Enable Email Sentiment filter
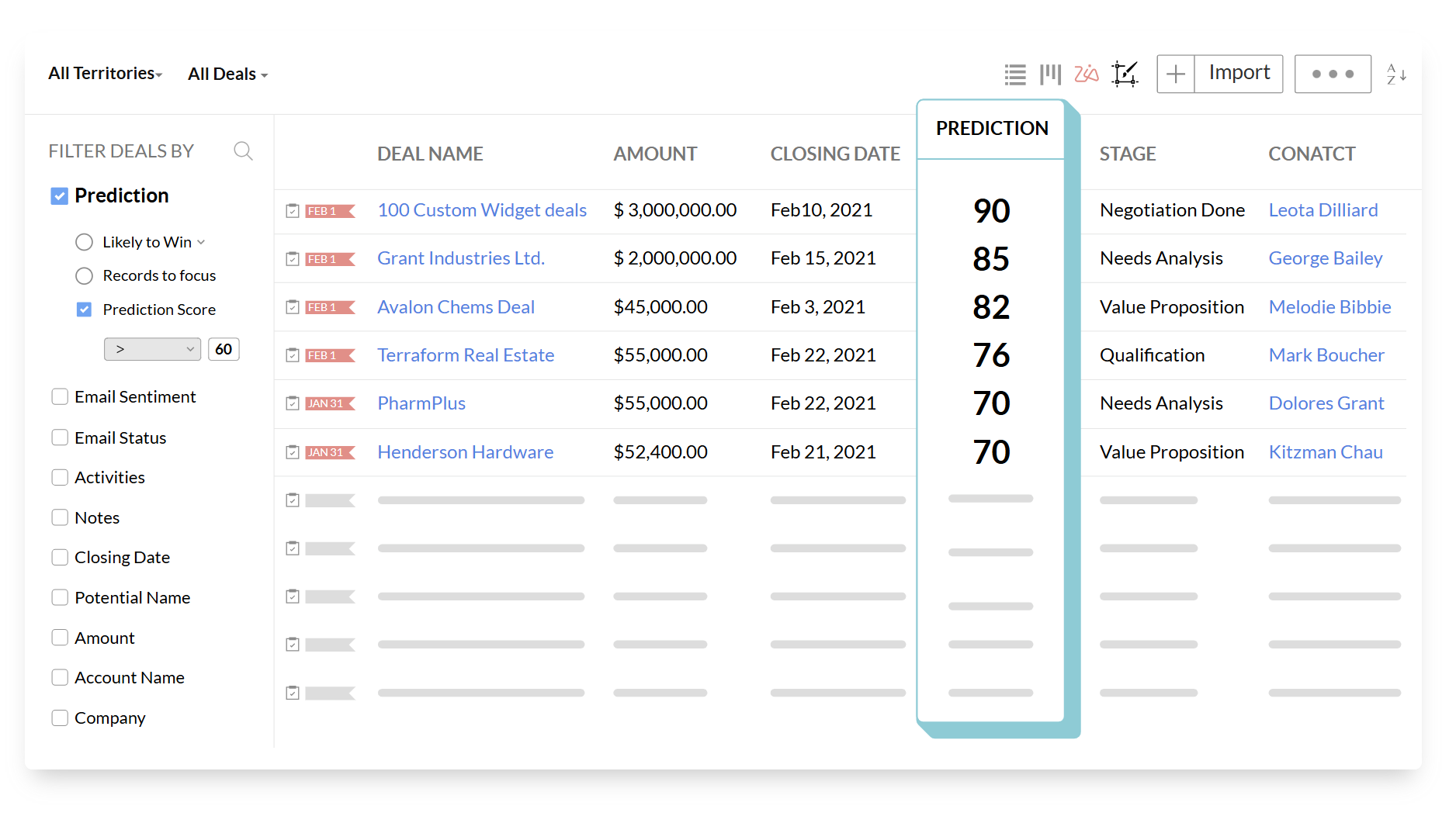The width and height of the screenshot is (1456, 830). coord(60,396)
